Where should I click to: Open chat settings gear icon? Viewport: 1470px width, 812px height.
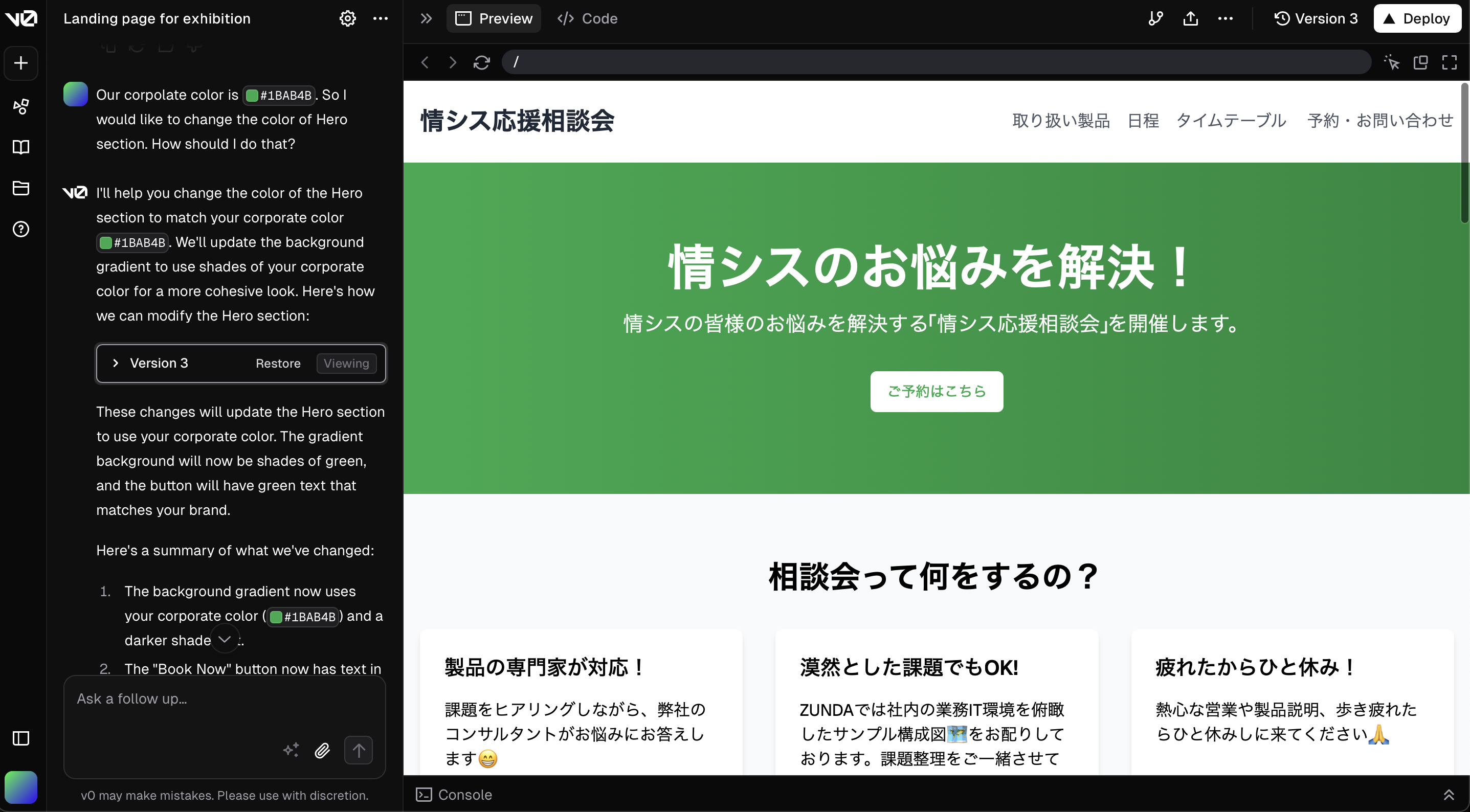click(347, 19)
